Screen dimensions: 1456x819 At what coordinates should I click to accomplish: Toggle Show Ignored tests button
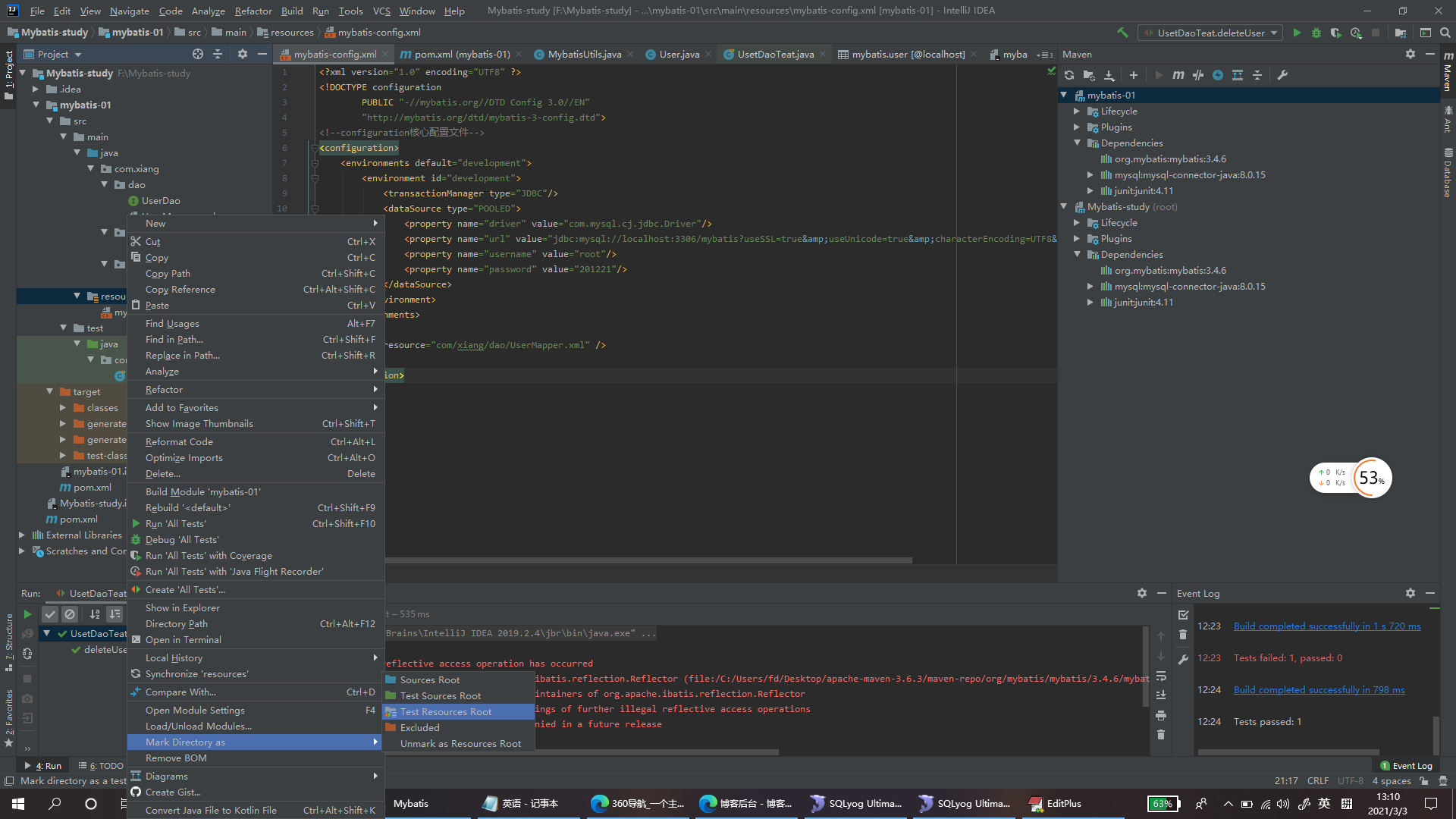click(x=70, y=614)
